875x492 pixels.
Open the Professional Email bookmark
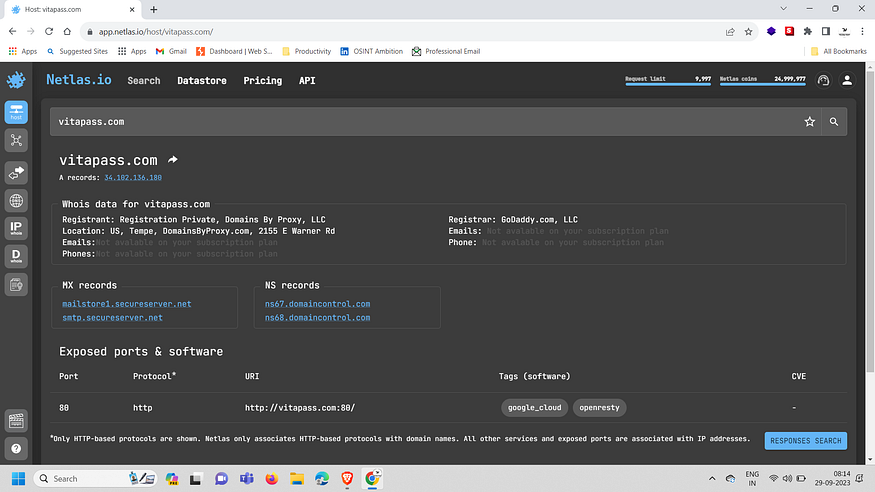pyautogui.click(x=446, y=51)
